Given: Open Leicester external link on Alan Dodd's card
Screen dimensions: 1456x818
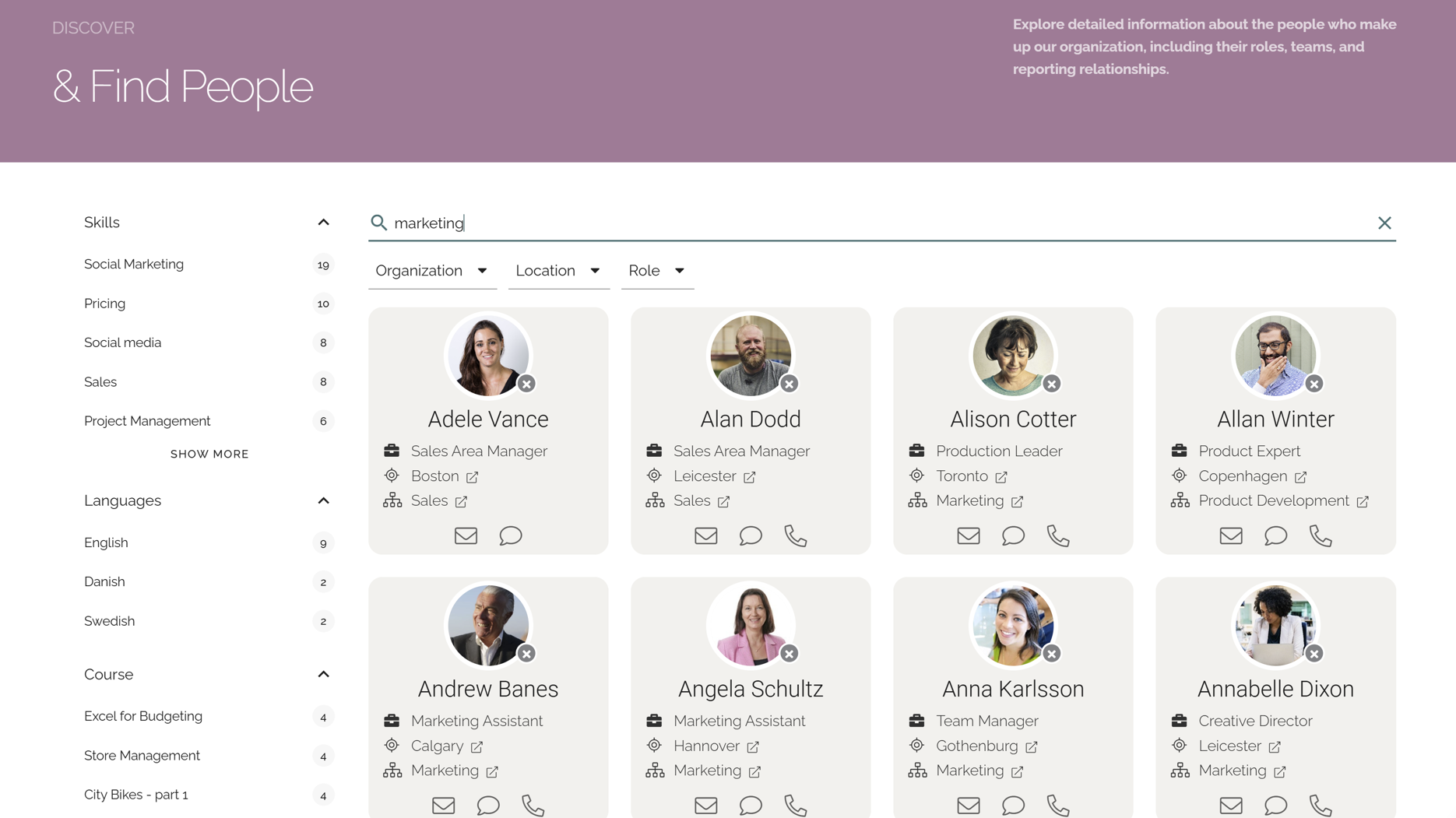Looking at the screenshot, I should [749, 476].
